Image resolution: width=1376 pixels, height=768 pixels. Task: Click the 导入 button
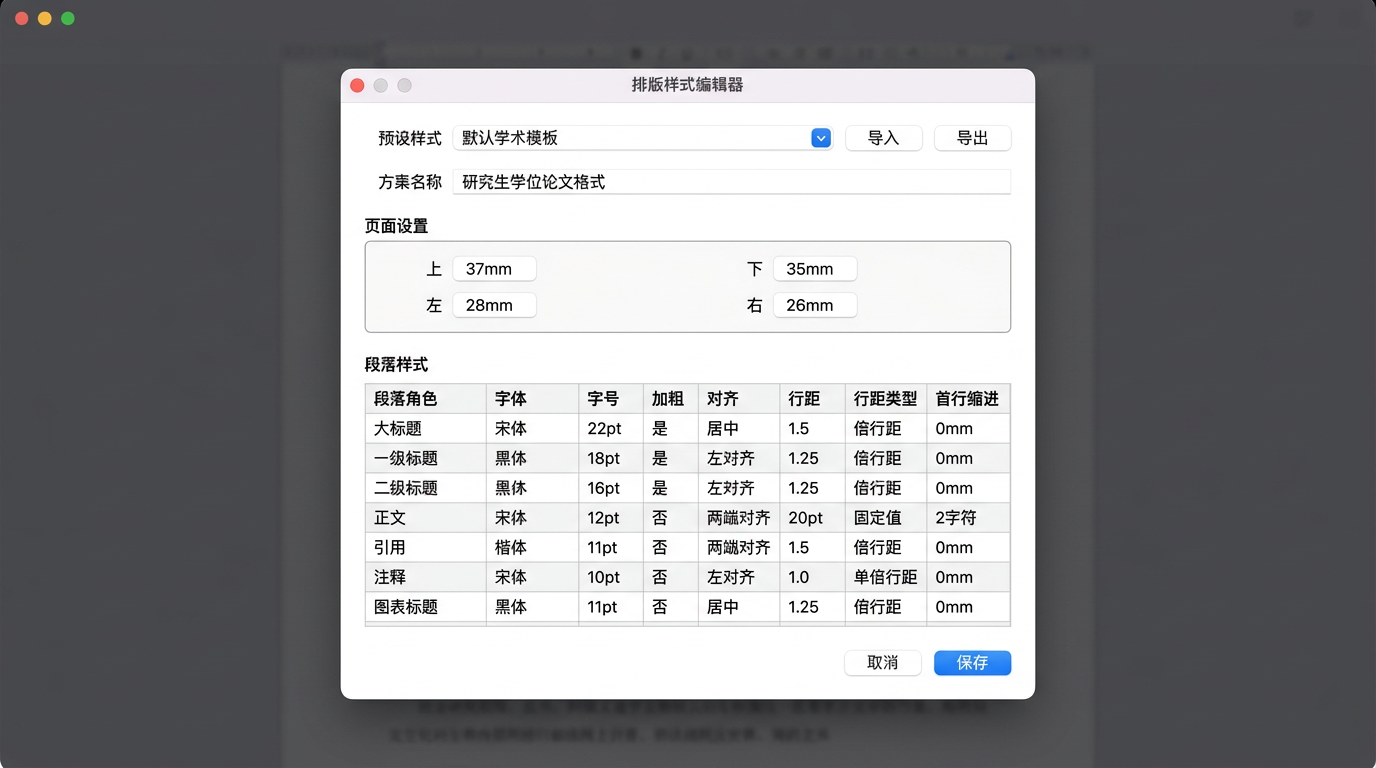point(883,138)
